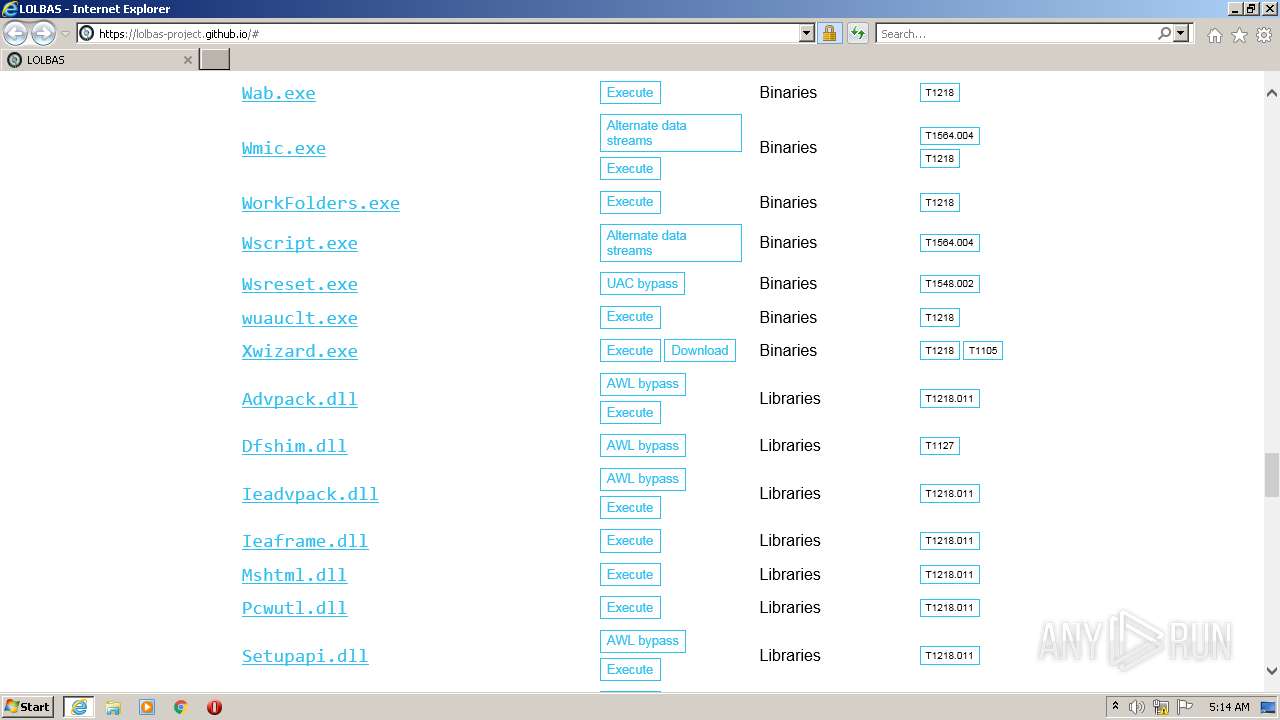Open the Mshtml.dll link
The height and width of the screenshot is (720, 1280).
(x=294, y=575)
